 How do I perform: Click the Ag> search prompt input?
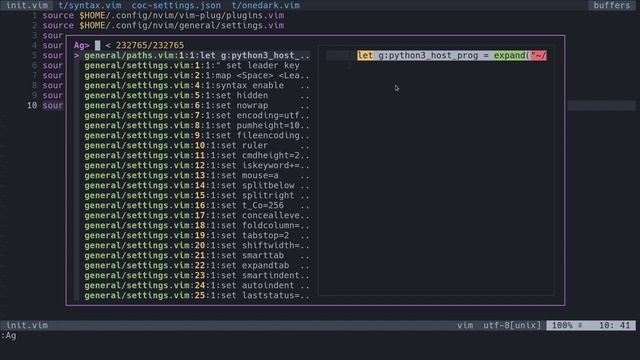pos(97,45)
